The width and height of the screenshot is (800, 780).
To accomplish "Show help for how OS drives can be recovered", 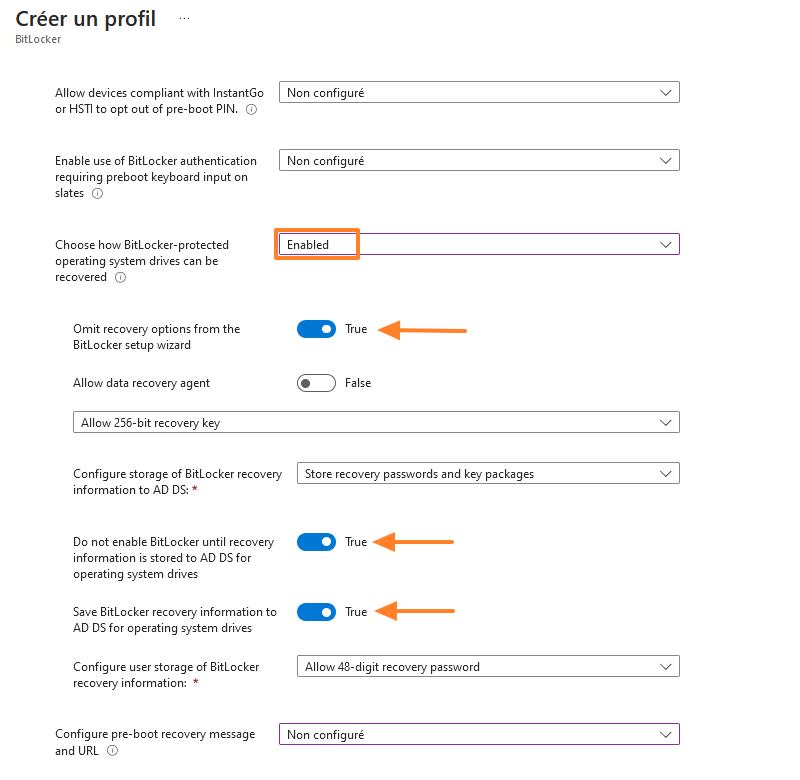I will (x=120, y=278).
